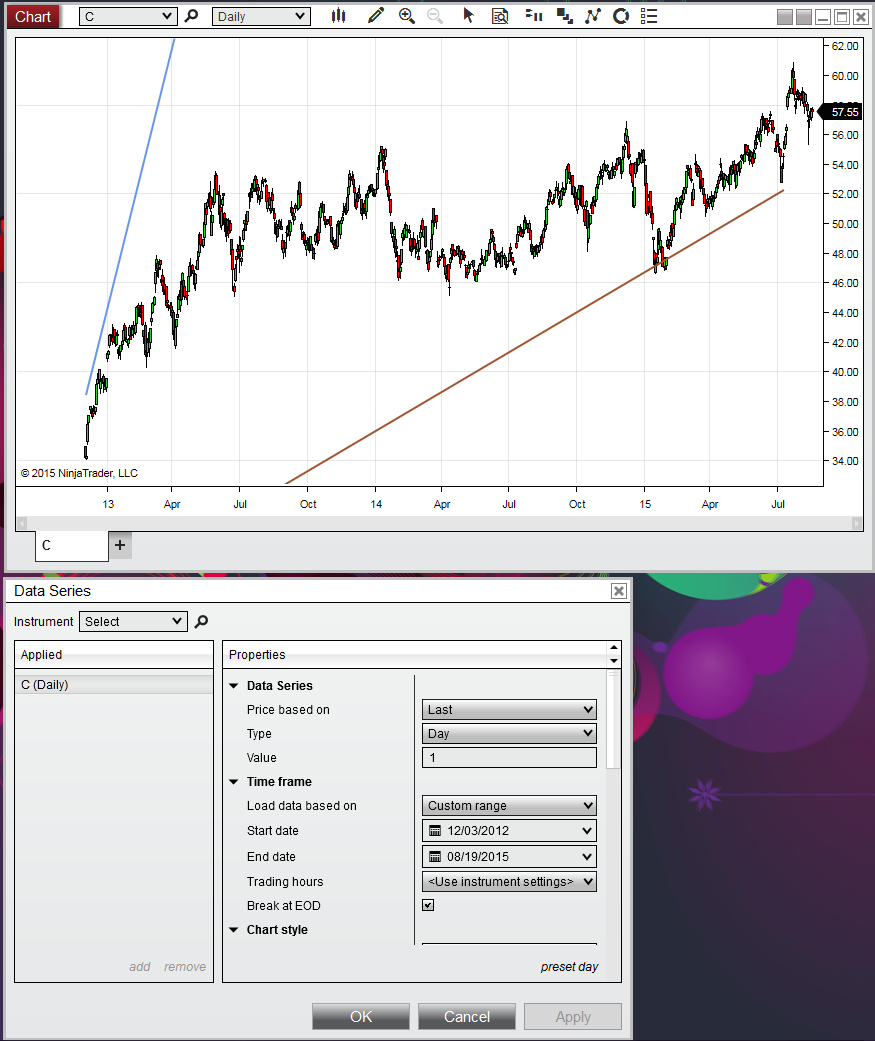The image size is (875, 1041).
Task: Open the indicators icon in toolbar
Action: 564,16
